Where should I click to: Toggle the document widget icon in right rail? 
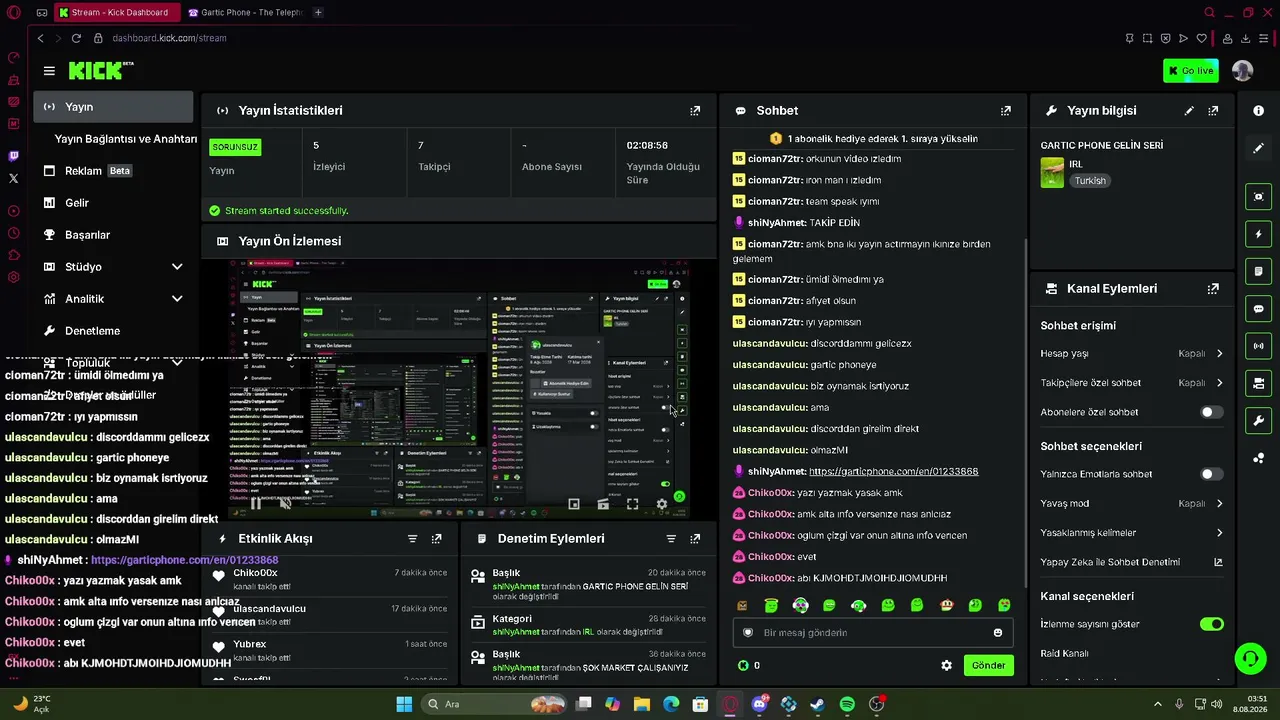(1259, 271)
